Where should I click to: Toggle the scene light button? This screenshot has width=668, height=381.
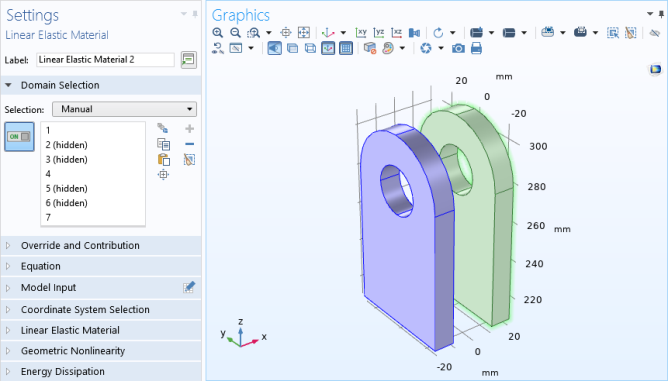(x=275, y=49)
